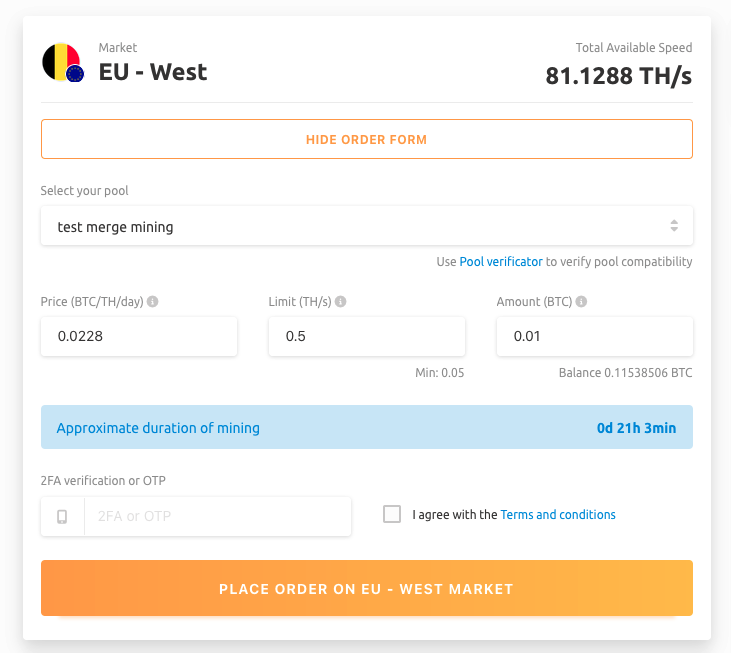Click the 2FA or OTP input field

(217, 516)
